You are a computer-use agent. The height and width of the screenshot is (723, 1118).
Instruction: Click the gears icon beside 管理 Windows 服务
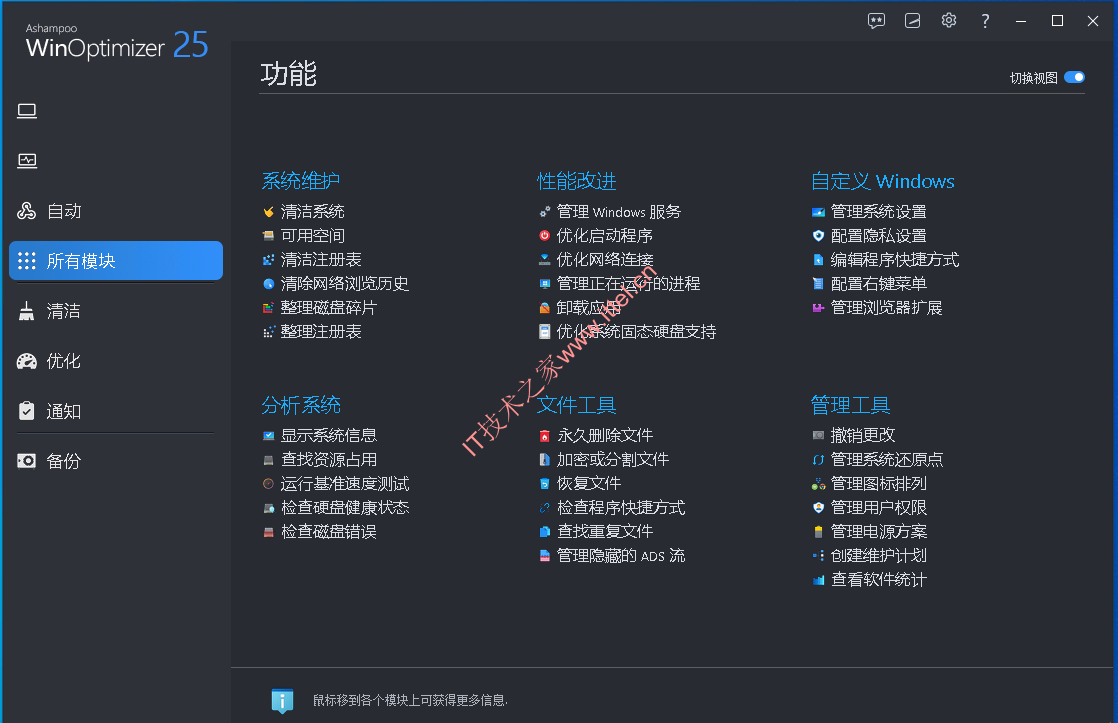(x=545, y=212)
